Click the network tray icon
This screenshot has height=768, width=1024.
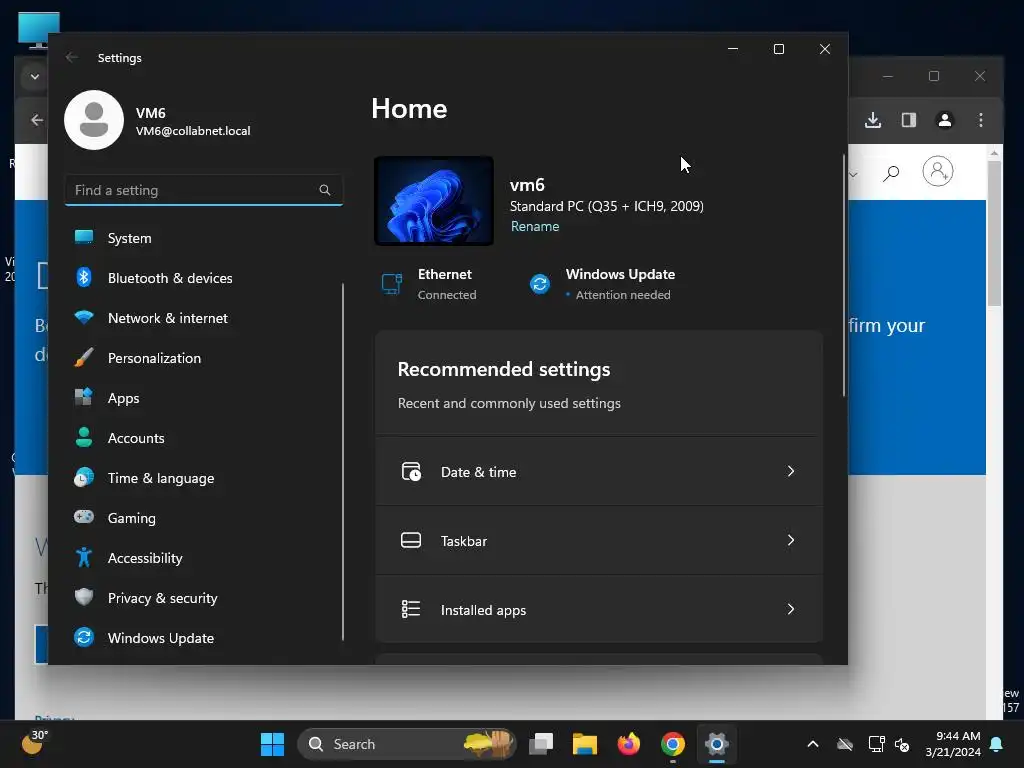(x=876, y=744)
